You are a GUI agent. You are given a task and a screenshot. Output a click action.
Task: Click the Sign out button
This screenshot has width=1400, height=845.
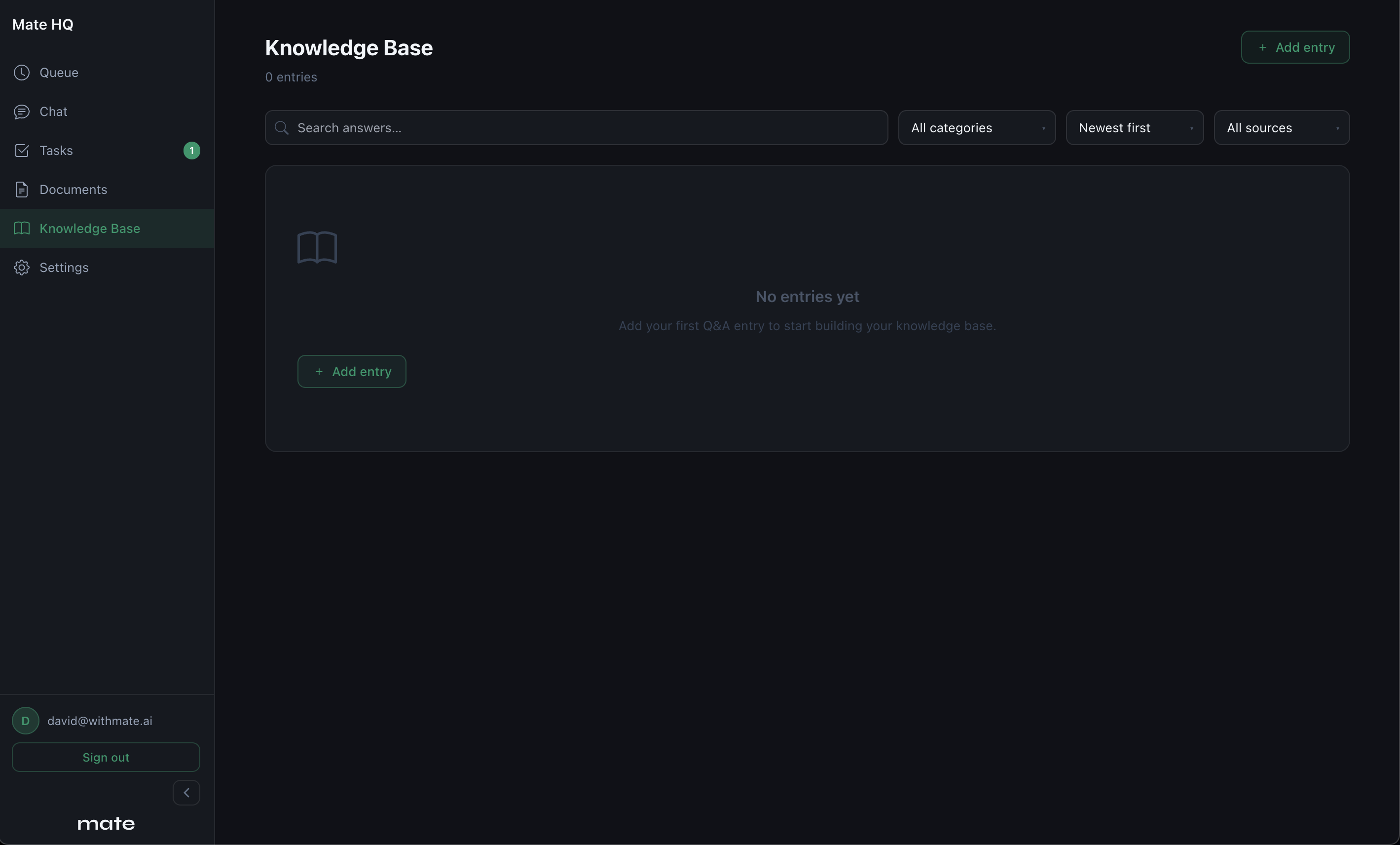coord(106,757)
